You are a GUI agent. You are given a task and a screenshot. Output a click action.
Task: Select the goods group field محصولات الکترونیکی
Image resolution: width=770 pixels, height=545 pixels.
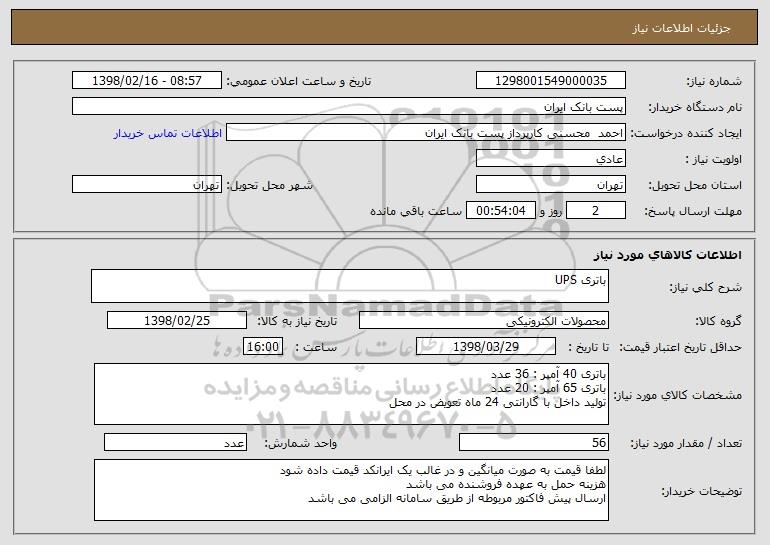point(484,321)
